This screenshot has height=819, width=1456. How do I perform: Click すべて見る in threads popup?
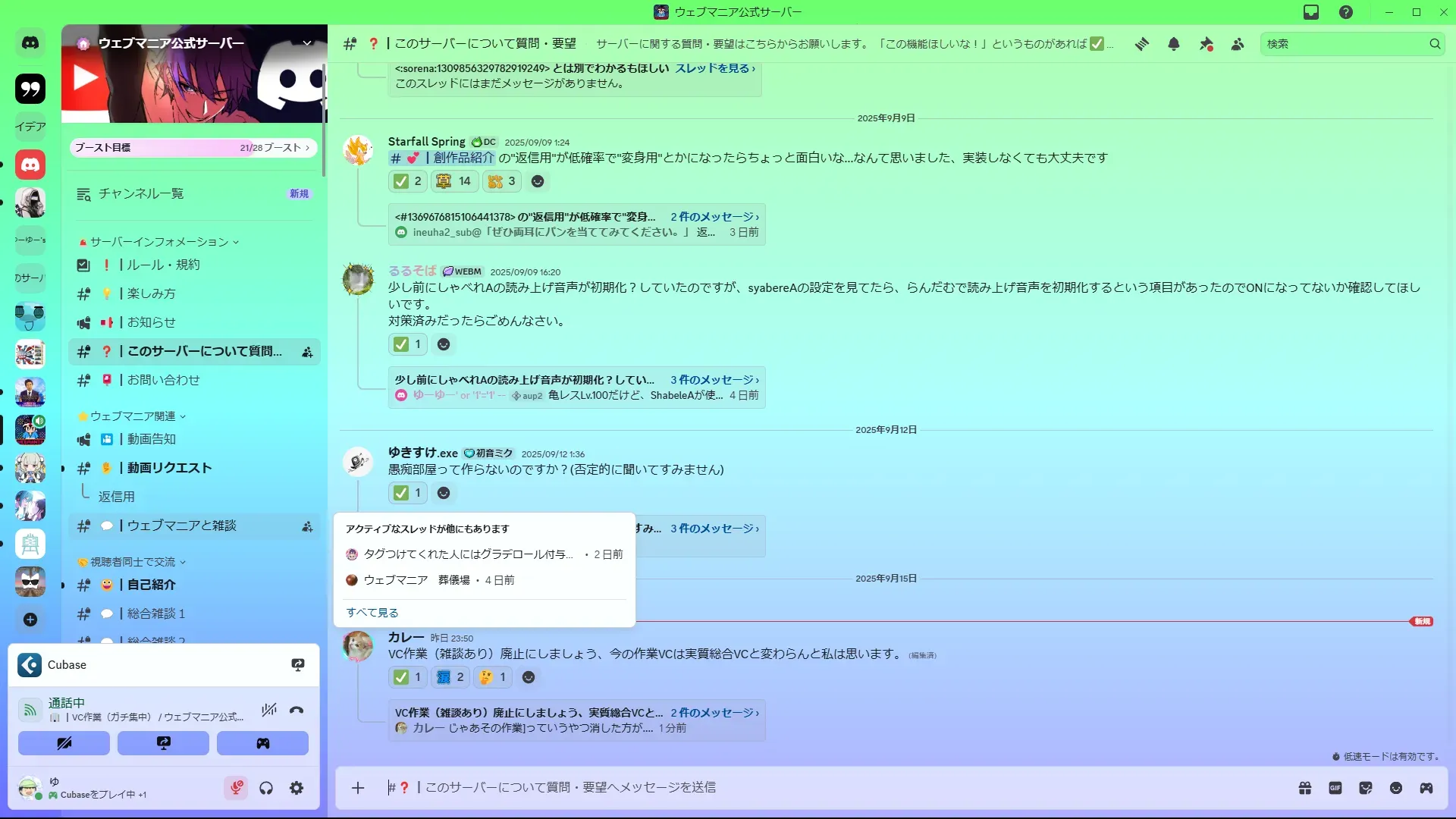pos(372,613)
